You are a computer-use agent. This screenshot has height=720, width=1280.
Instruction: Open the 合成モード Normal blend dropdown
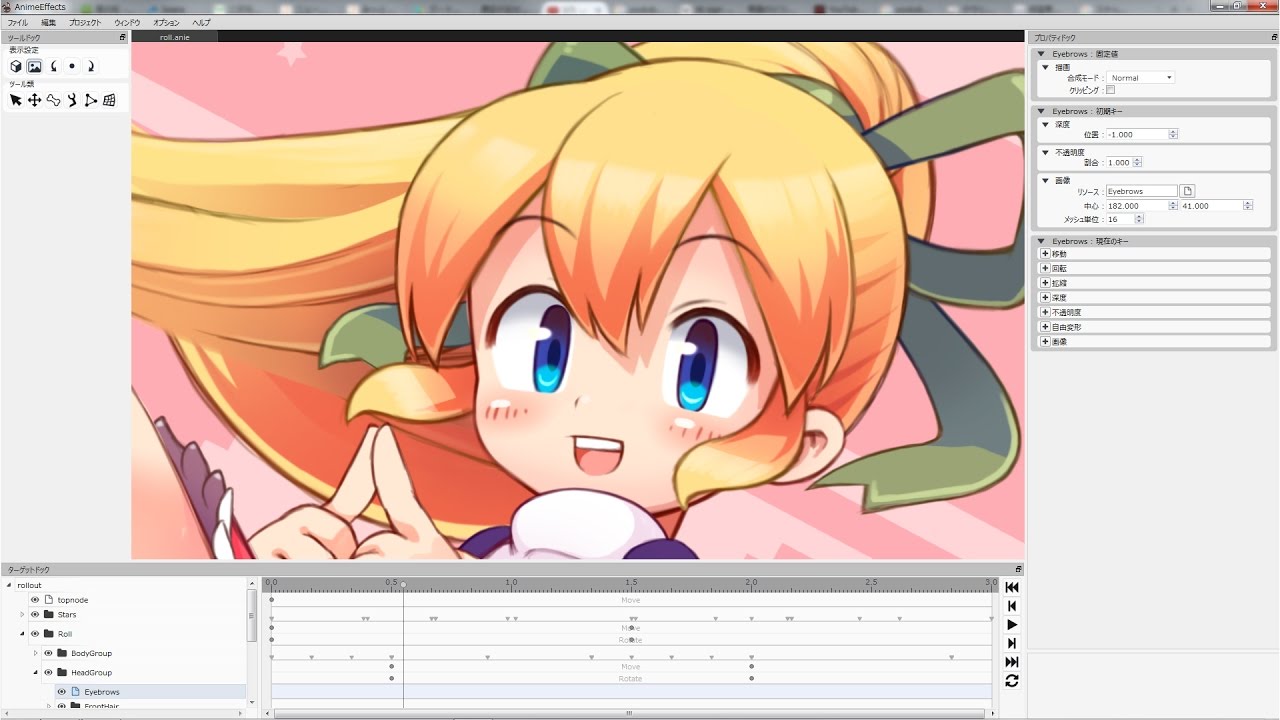1140,77
